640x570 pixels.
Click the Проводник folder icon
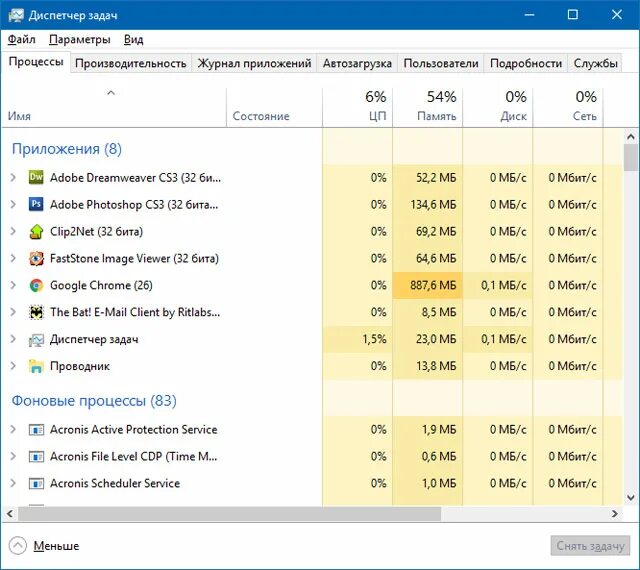pos(36,367)
